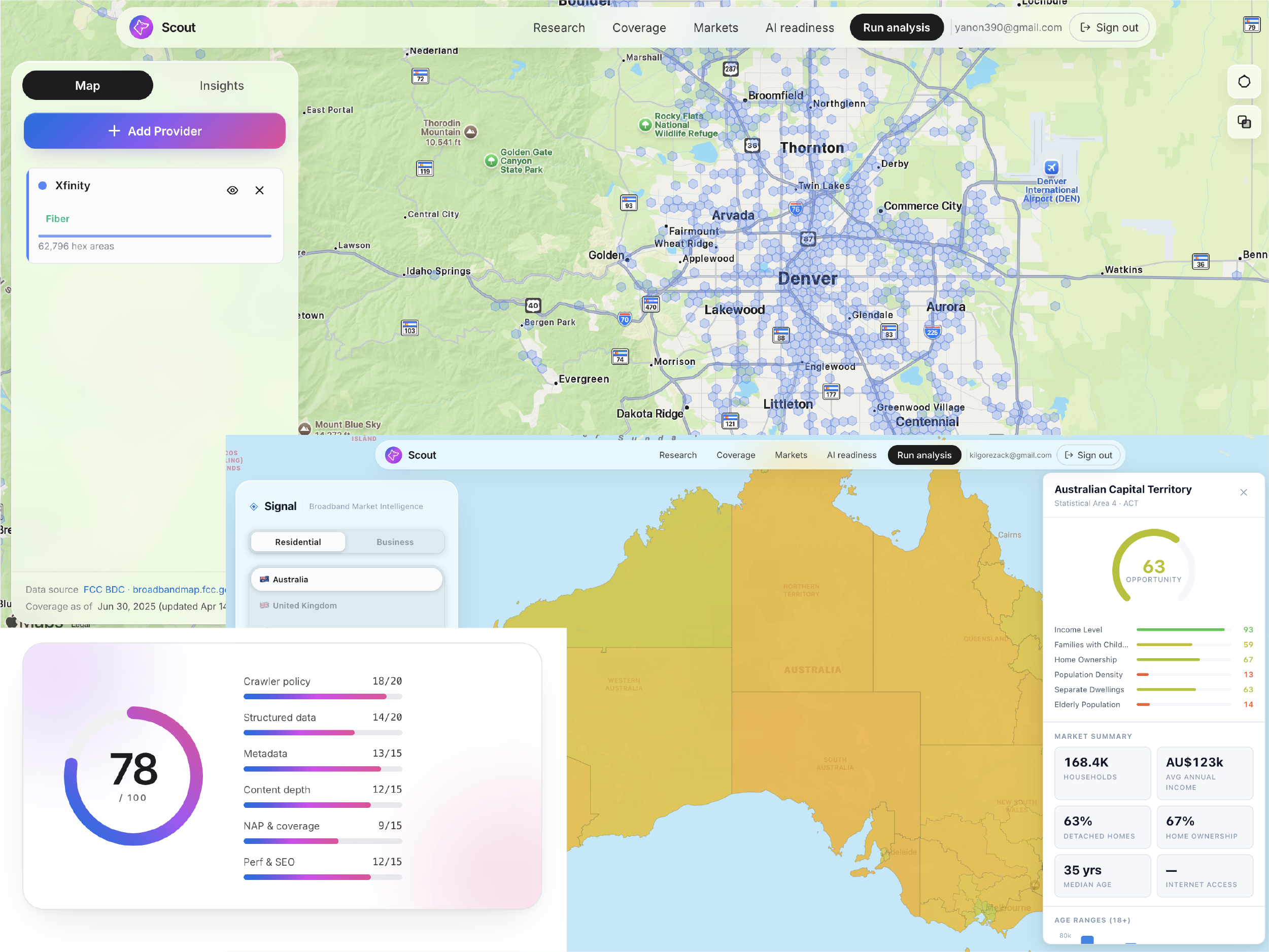
Task: Open the FCC BDC data source link
Action: click(104, 589)
